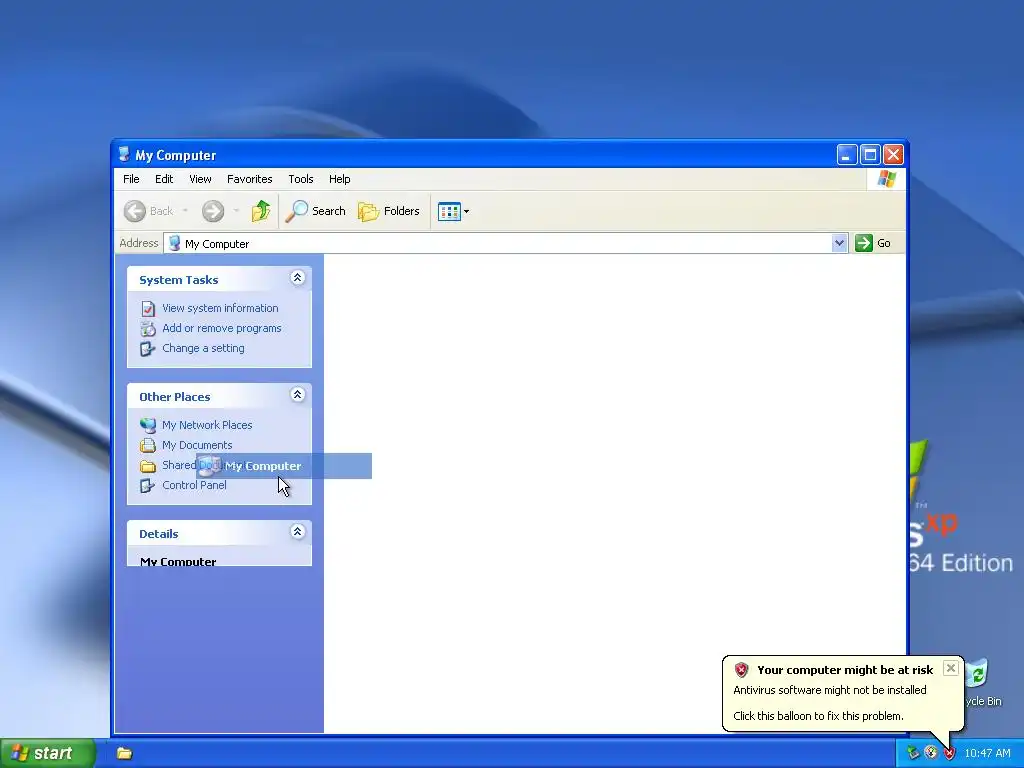Click the Windows flag throbber logo
Screen dimensions: 1024x768
click(x=886, y=179)
